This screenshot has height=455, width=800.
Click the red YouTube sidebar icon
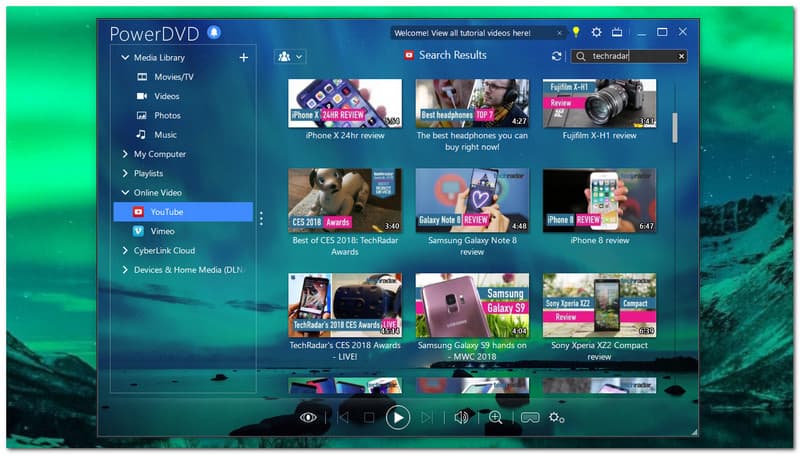click(138, 212)
